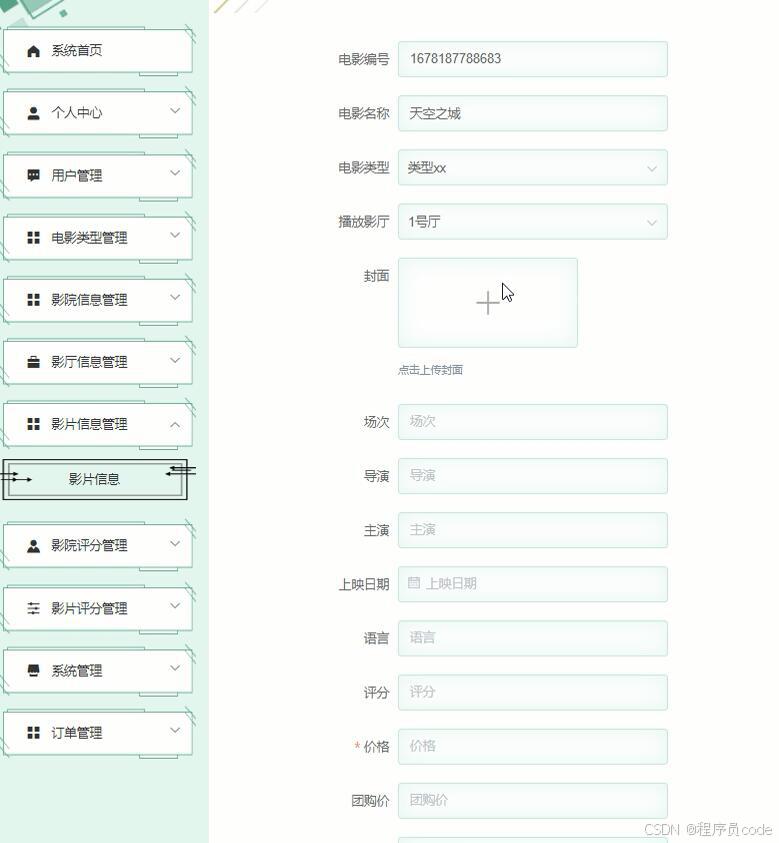Click the 点击上传封面 link
Viewport: 779px width, 843px height.
pyautogui.click(x=431, y=370)
